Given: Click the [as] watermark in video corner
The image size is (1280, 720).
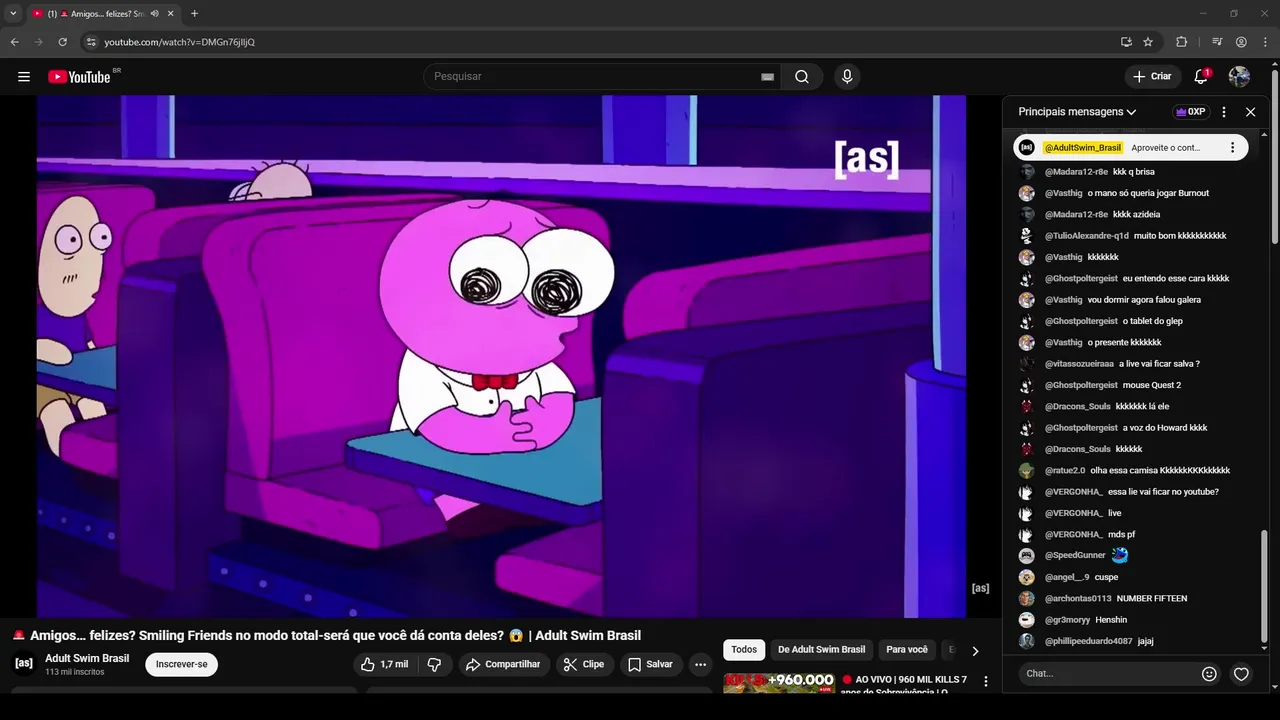Looking at the screenshot, I should pos(980,588).
